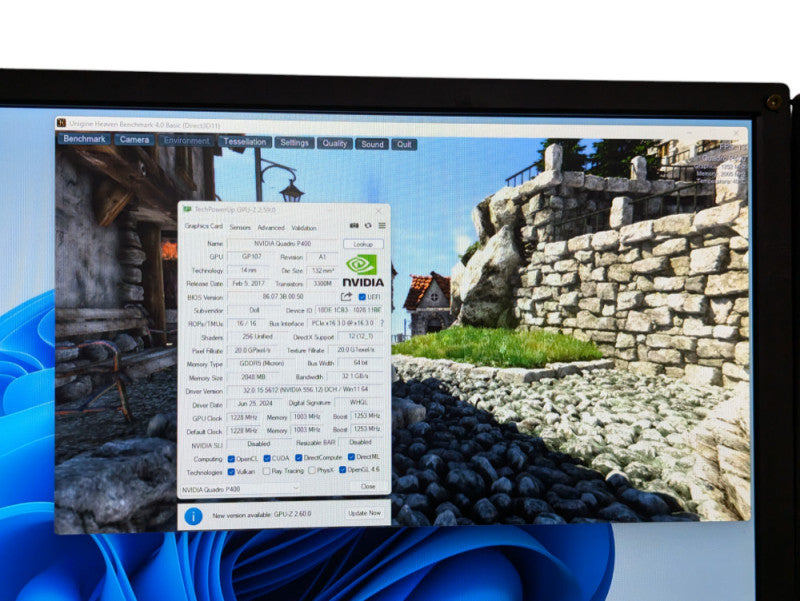Image resolution: width=800 pixels, height=601 pixels.
Task: Click the Driver Version field
Action: (x=305, y=390)
